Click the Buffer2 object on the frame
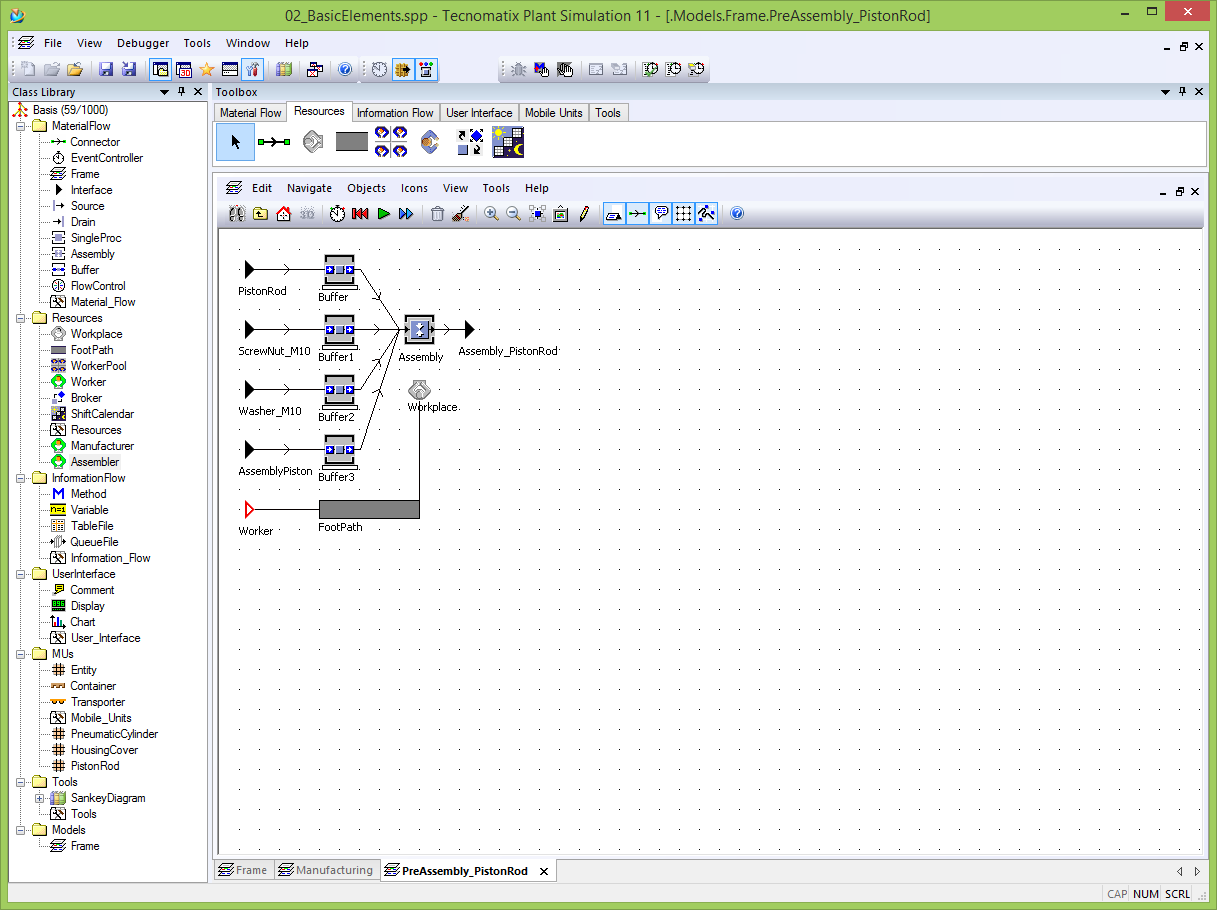 [340, 390]
